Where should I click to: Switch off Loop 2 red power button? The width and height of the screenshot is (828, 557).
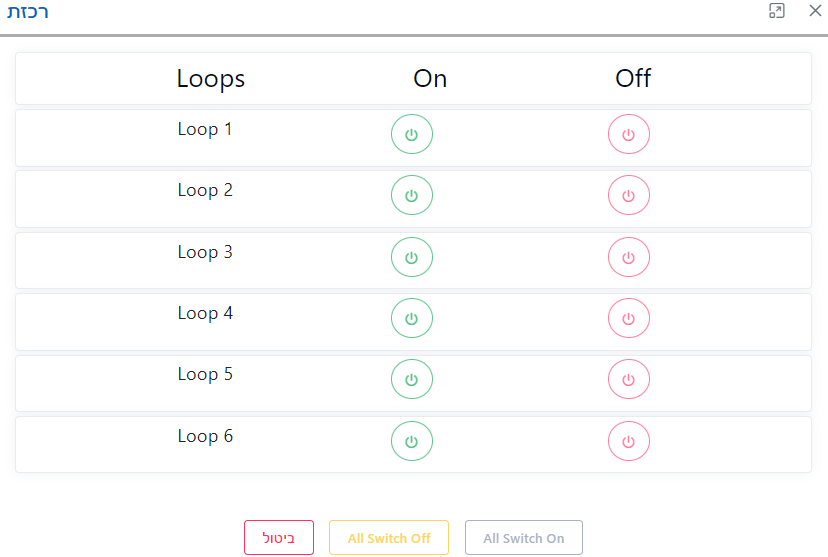tap(628, 195)
